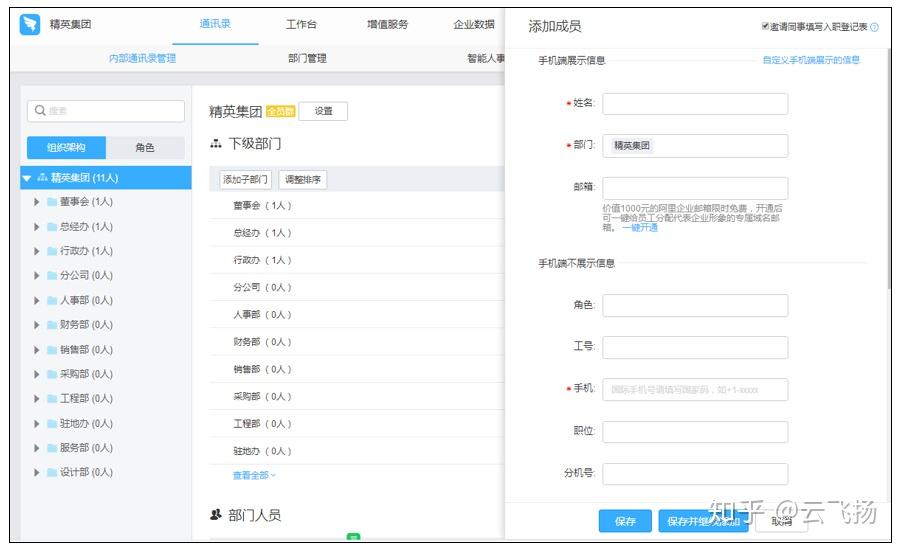Click the 分机号 input field
This screenshot has height=549, width=900.
coord(695,474)
